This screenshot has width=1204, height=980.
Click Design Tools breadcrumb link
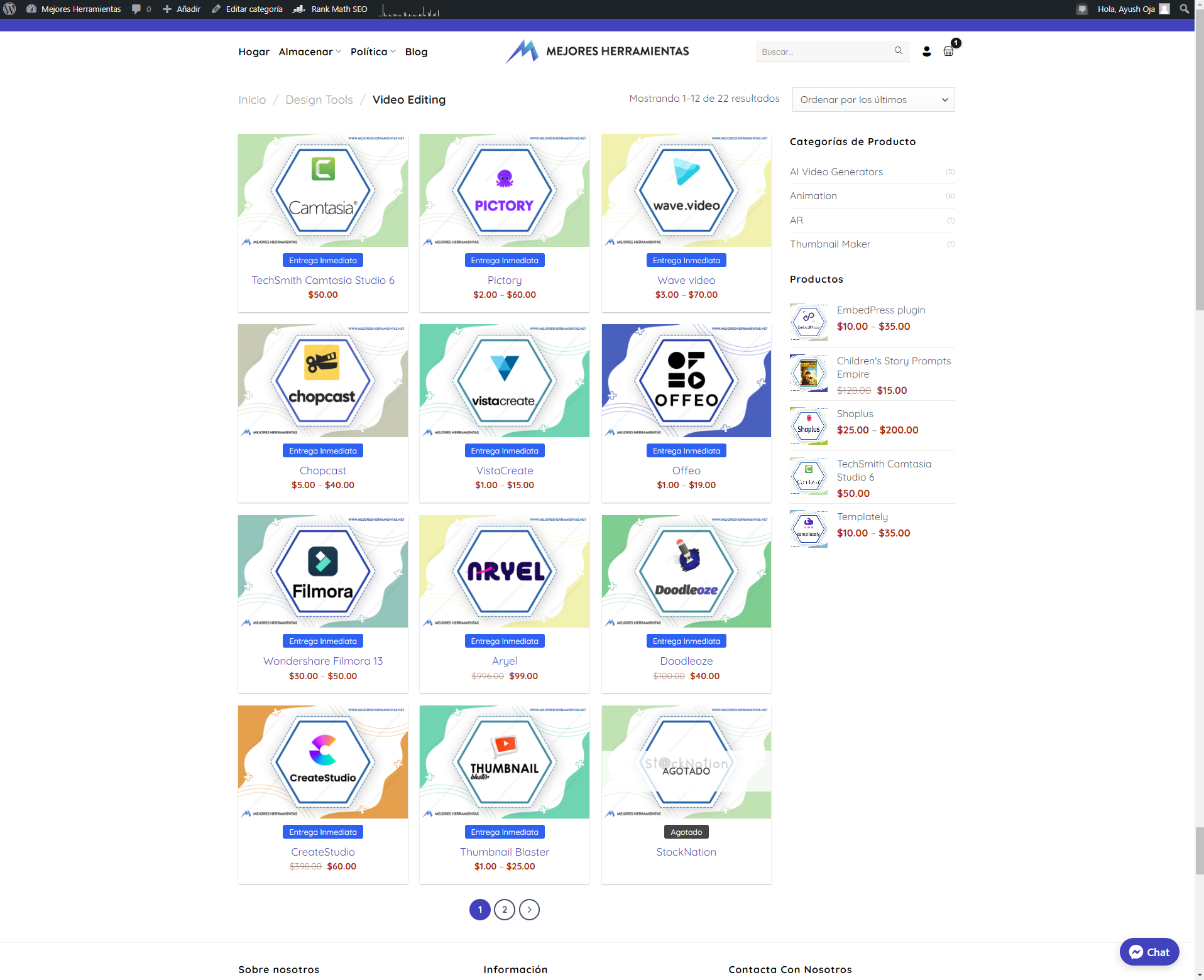click(x=319, y=99)
